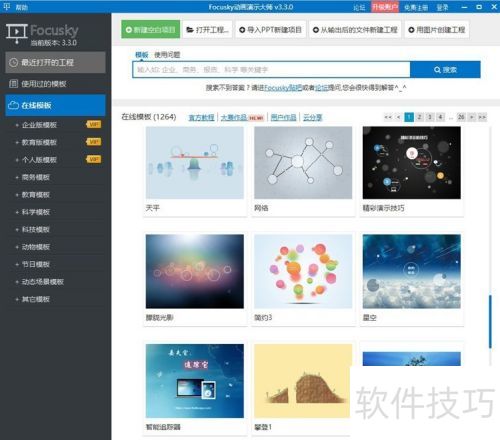
Task: Open 其它模板 category
Action: click(x=35, y=299)
